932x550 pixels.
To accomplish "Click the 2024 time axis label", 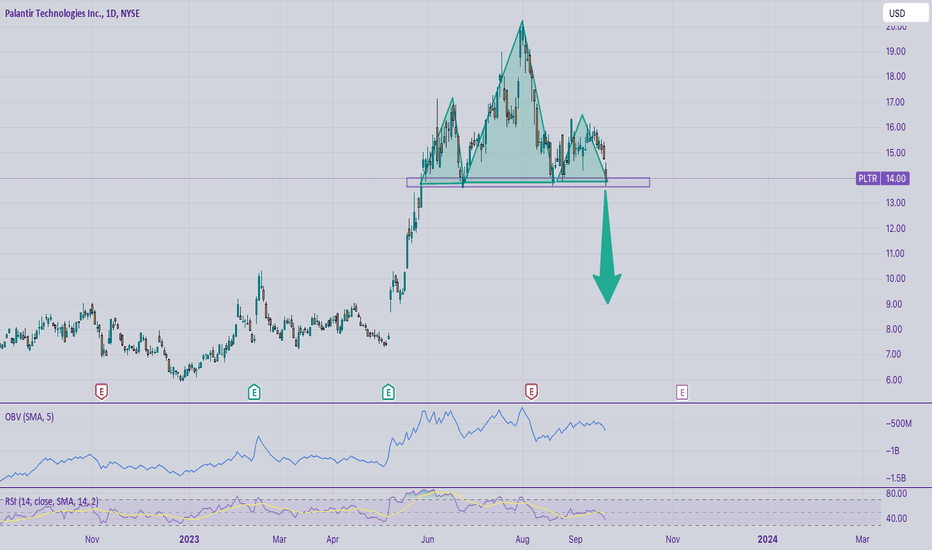I will pyautogui.click(x=767, y=539).
